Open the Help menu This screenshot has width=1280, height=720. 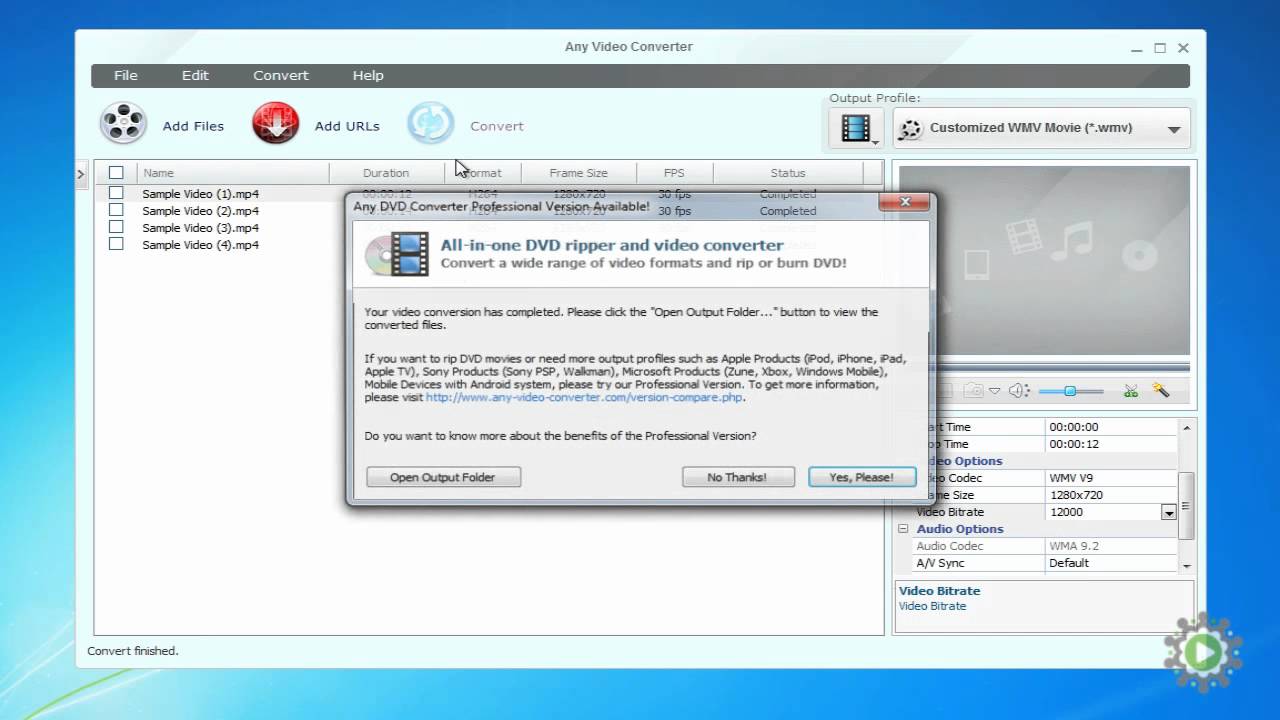point(368,75)
